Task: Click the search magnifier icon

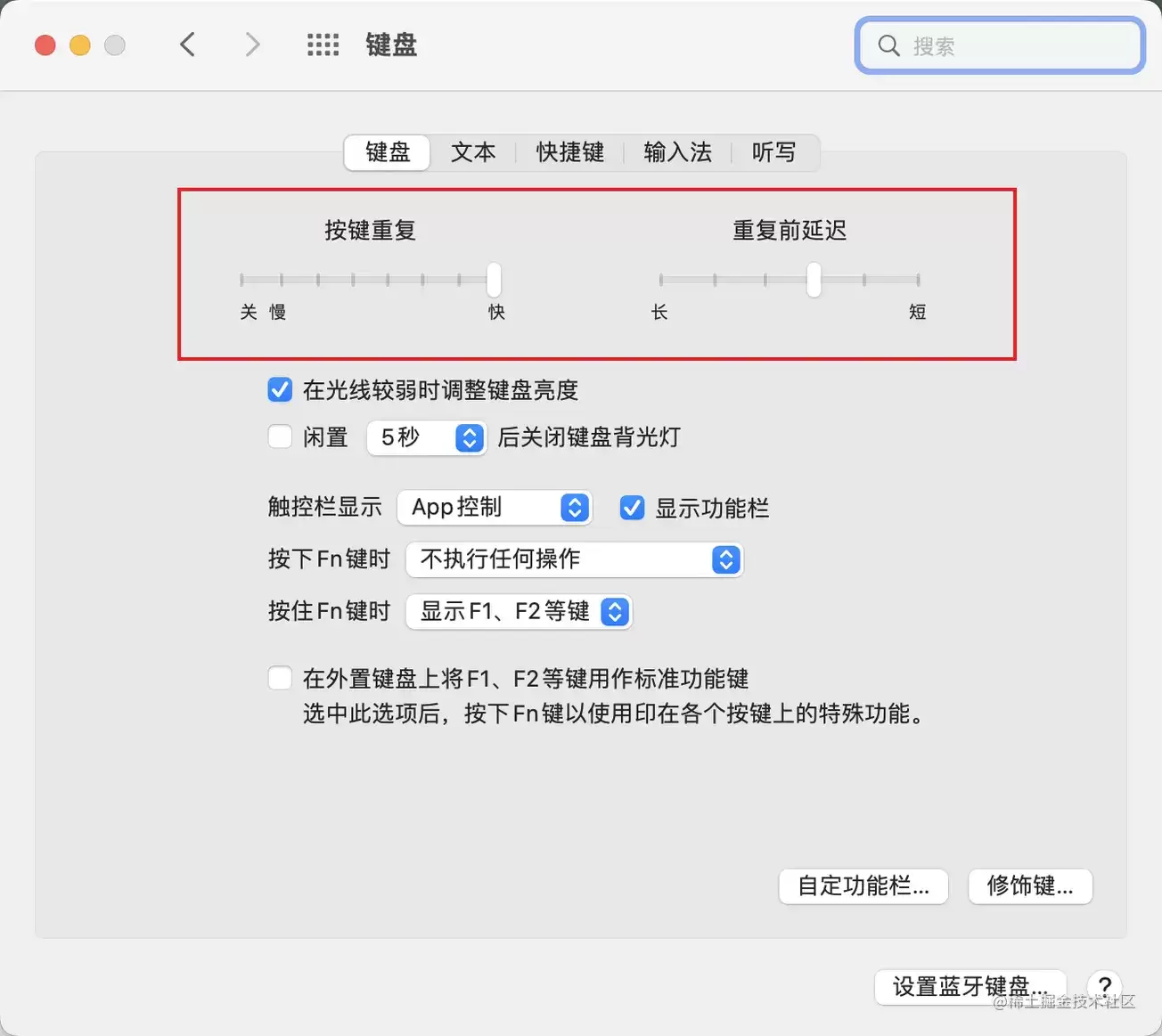Action: click(888, 45)
